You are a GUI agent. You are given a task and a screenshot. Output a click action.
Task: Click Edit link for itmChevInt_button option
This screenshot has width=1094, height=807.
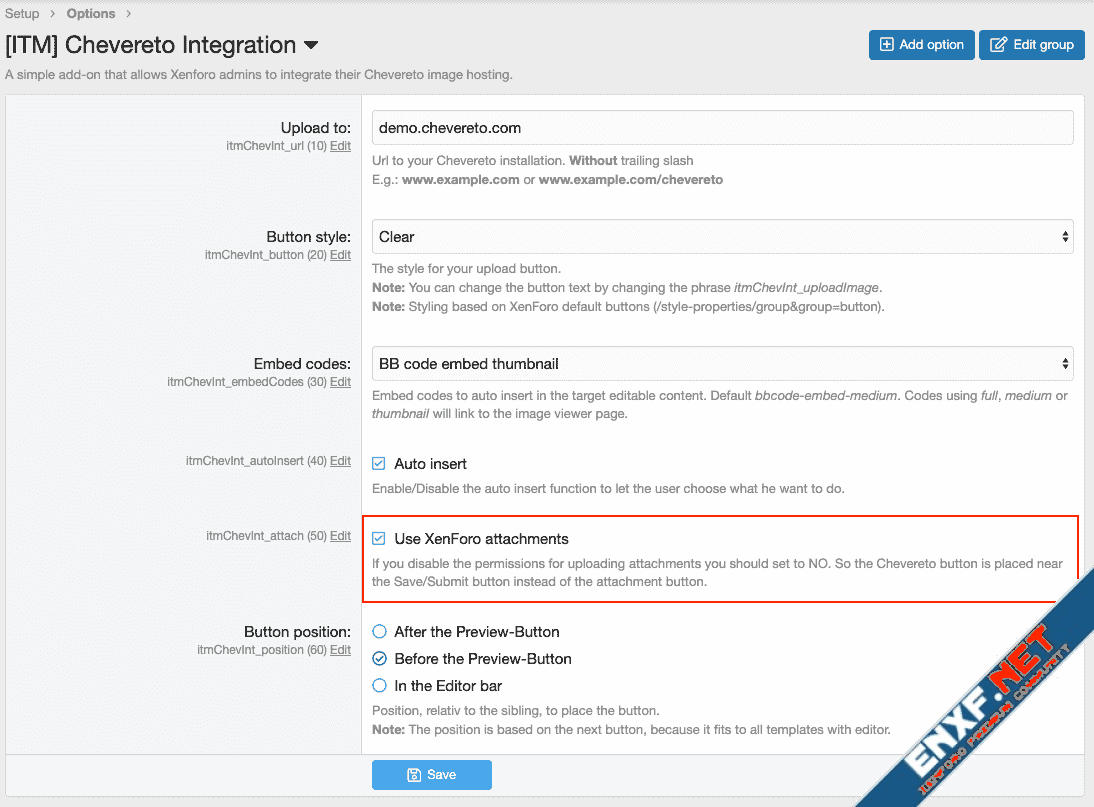pyautogui.click(x=340, y=255)
